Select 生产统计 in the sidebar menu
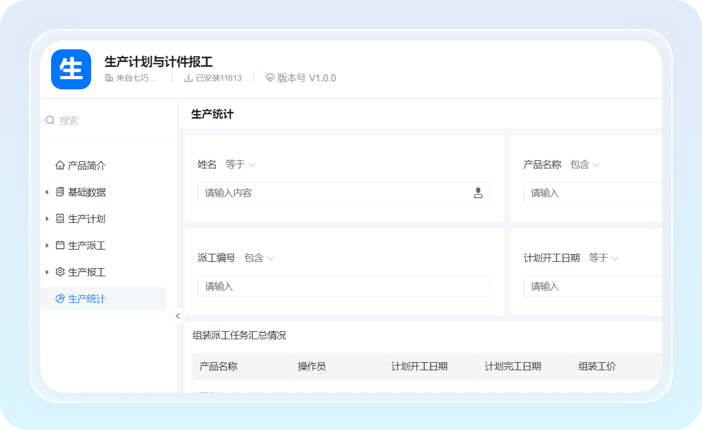Image resolution: width=702 pixels, height=430 pixels. click(x=86, y=299)
